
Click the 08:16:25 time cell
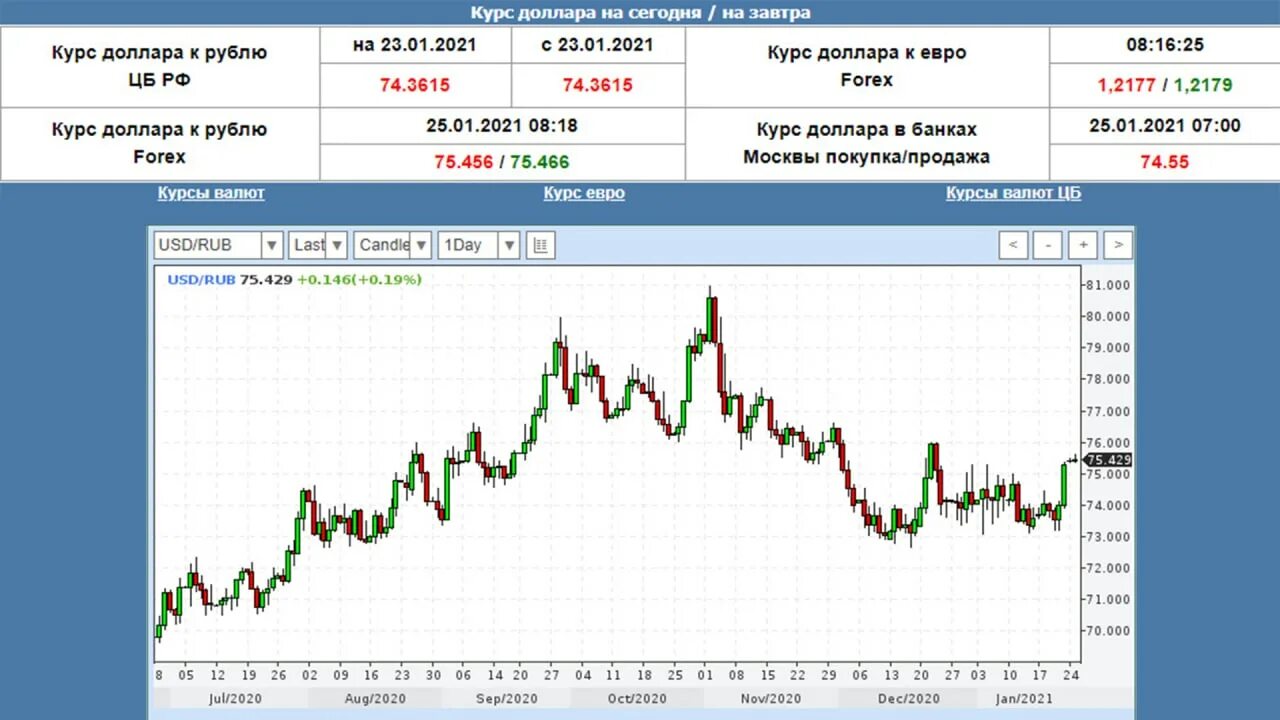[1164, 45]
